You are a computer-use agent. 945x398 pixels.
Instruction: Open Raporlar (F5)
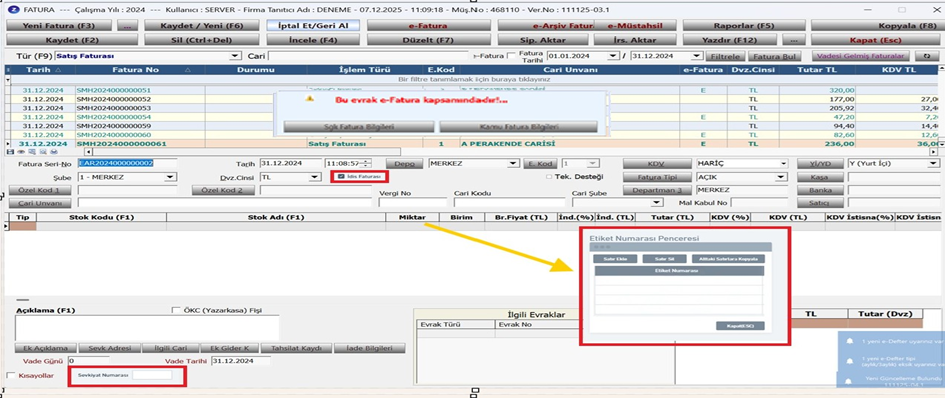[x=744, y=26]
